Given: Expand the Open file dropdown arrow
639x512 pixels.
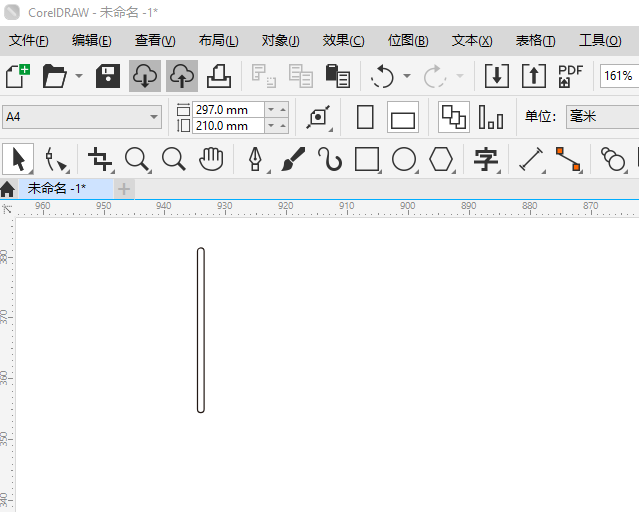Looking at the screenshot, I should pyautogui.click(x=79, y=76).
